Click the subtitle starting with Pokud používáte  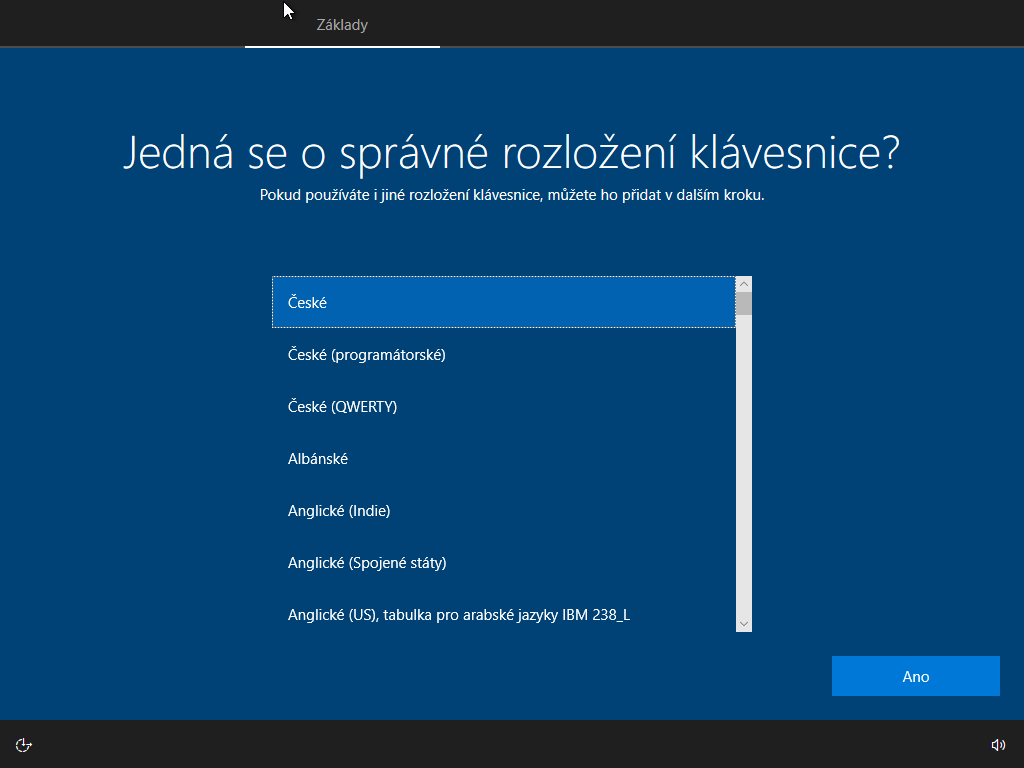point(511,196)
